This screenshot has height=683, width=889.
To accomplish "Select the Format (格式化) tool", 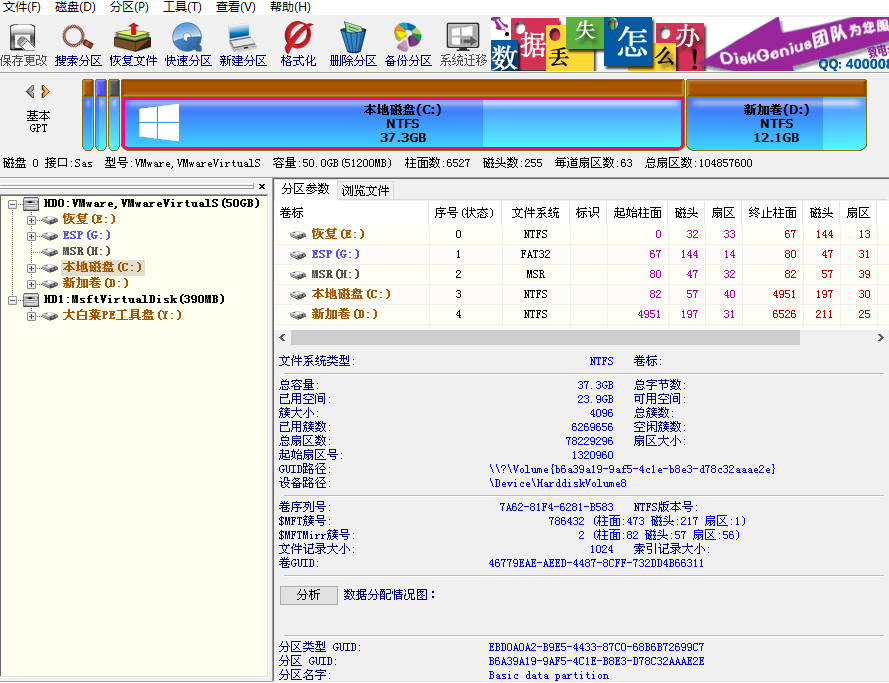I will (x=298, y=44).
